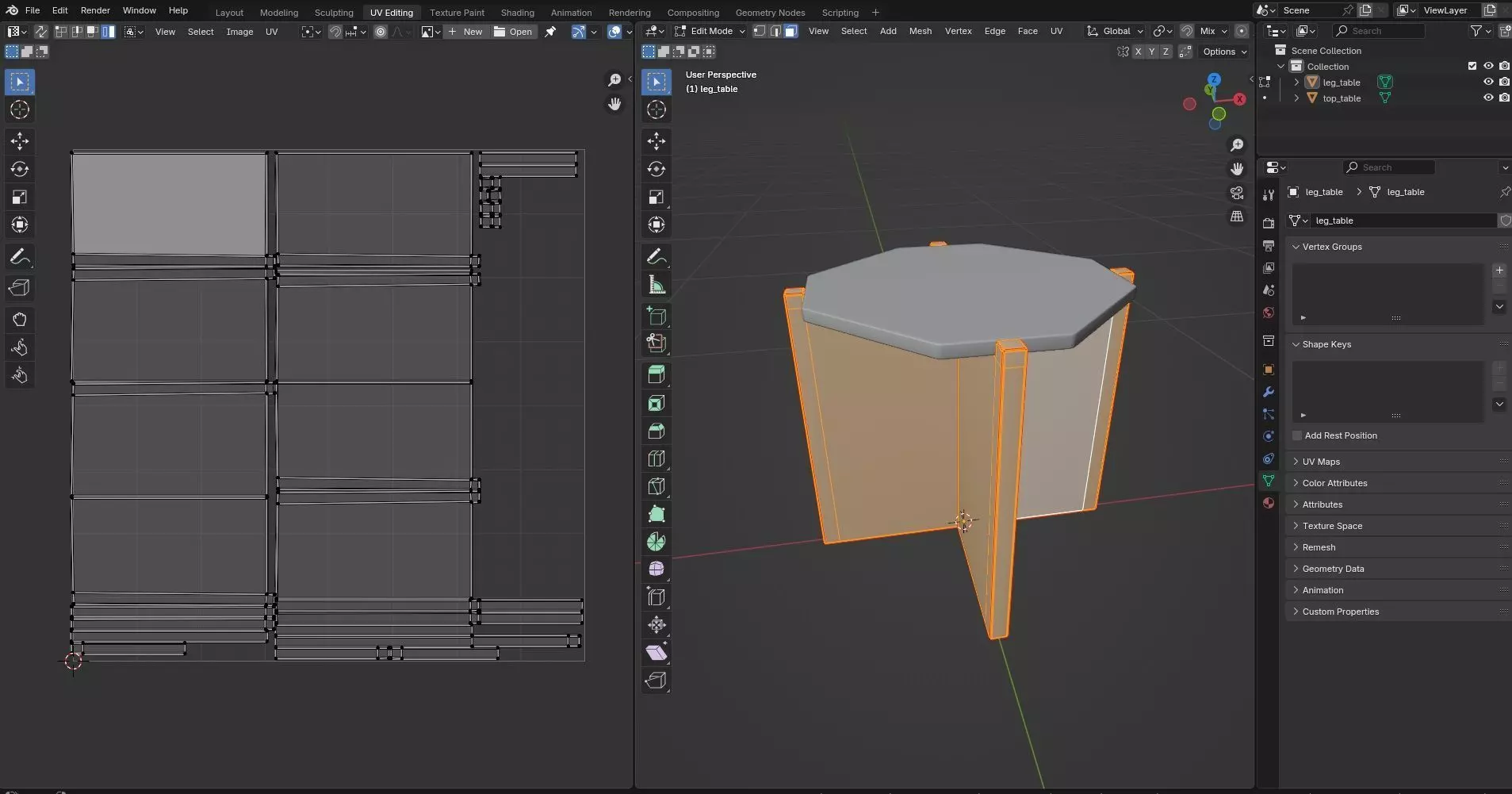Switch to the Geometry Nodes workspace tab
Screen dimensions: 1512x794
click(x=770, y=12)
